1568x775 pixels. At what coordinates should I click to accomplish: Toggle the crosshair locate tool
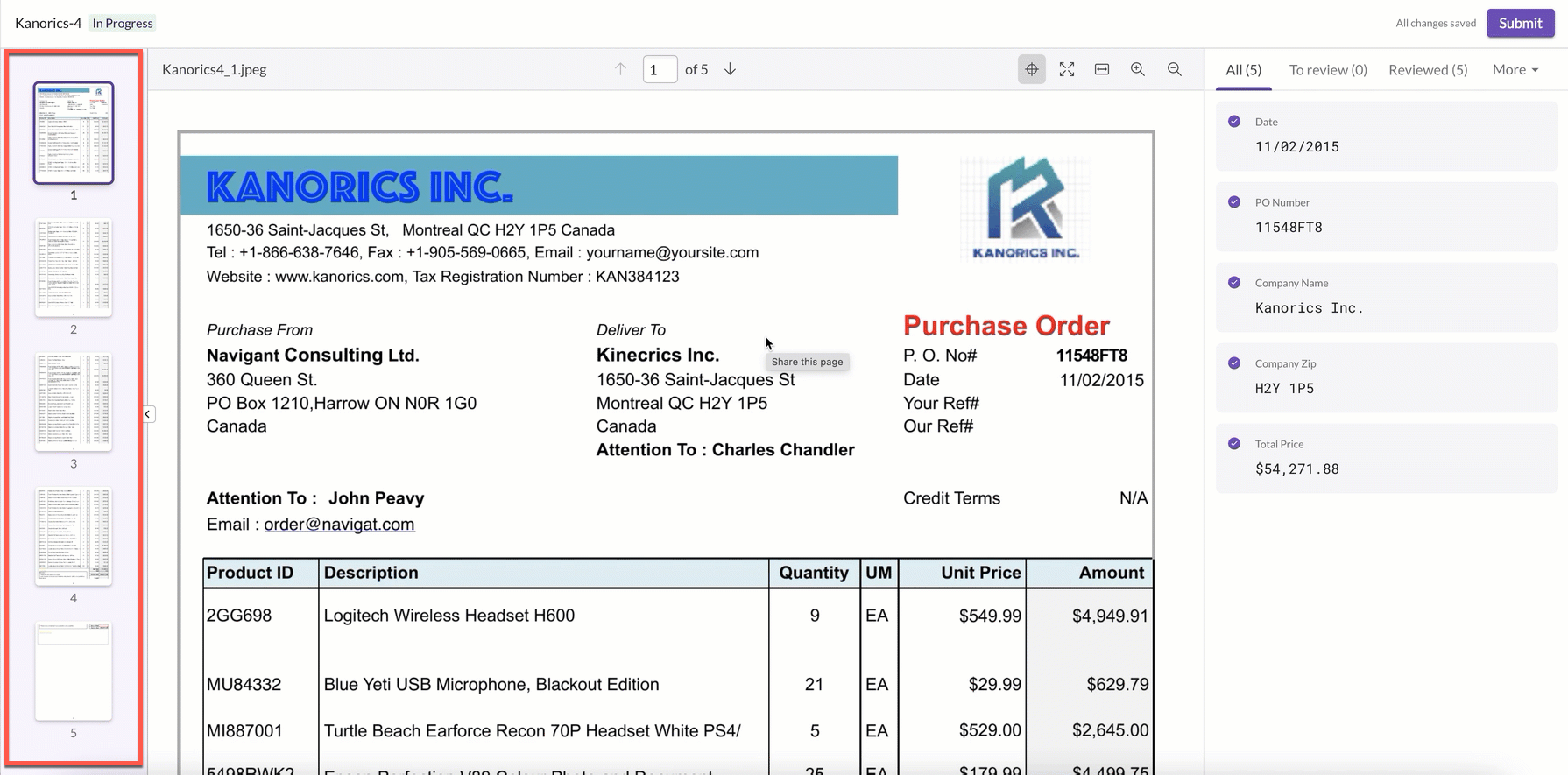click(x=1032, y=69)
